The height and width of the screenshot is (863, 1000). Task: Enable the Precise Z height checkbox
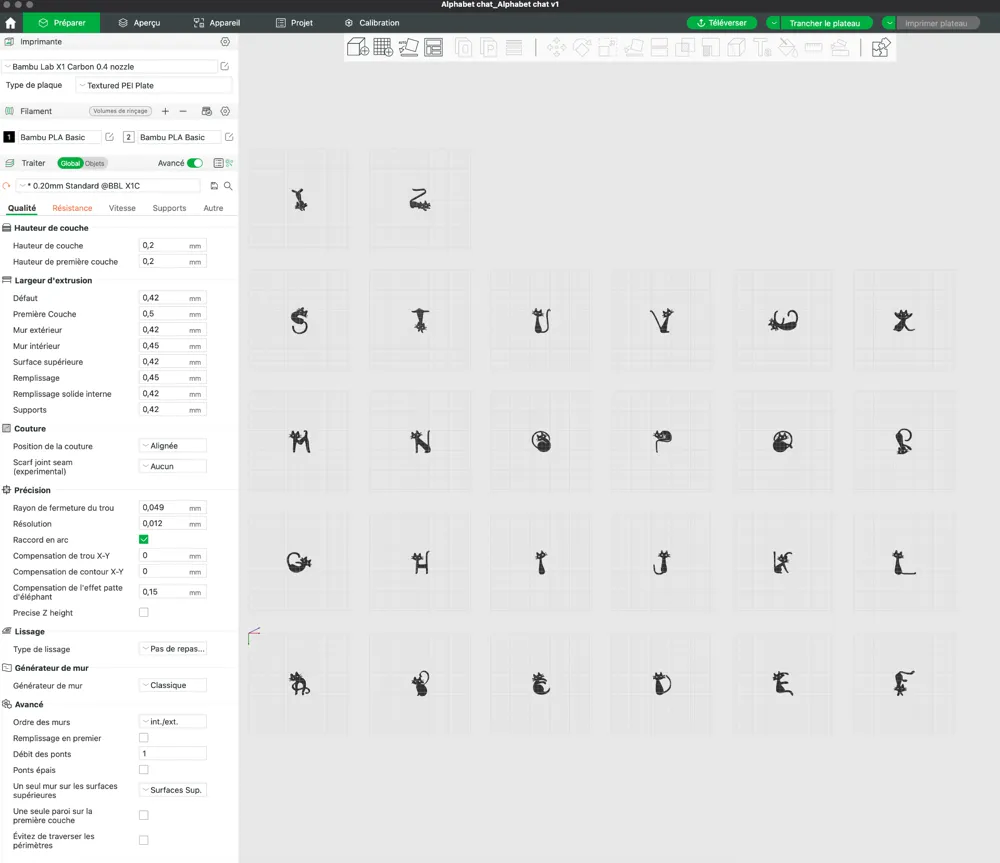pyautogui.click(x=144, y=613)
